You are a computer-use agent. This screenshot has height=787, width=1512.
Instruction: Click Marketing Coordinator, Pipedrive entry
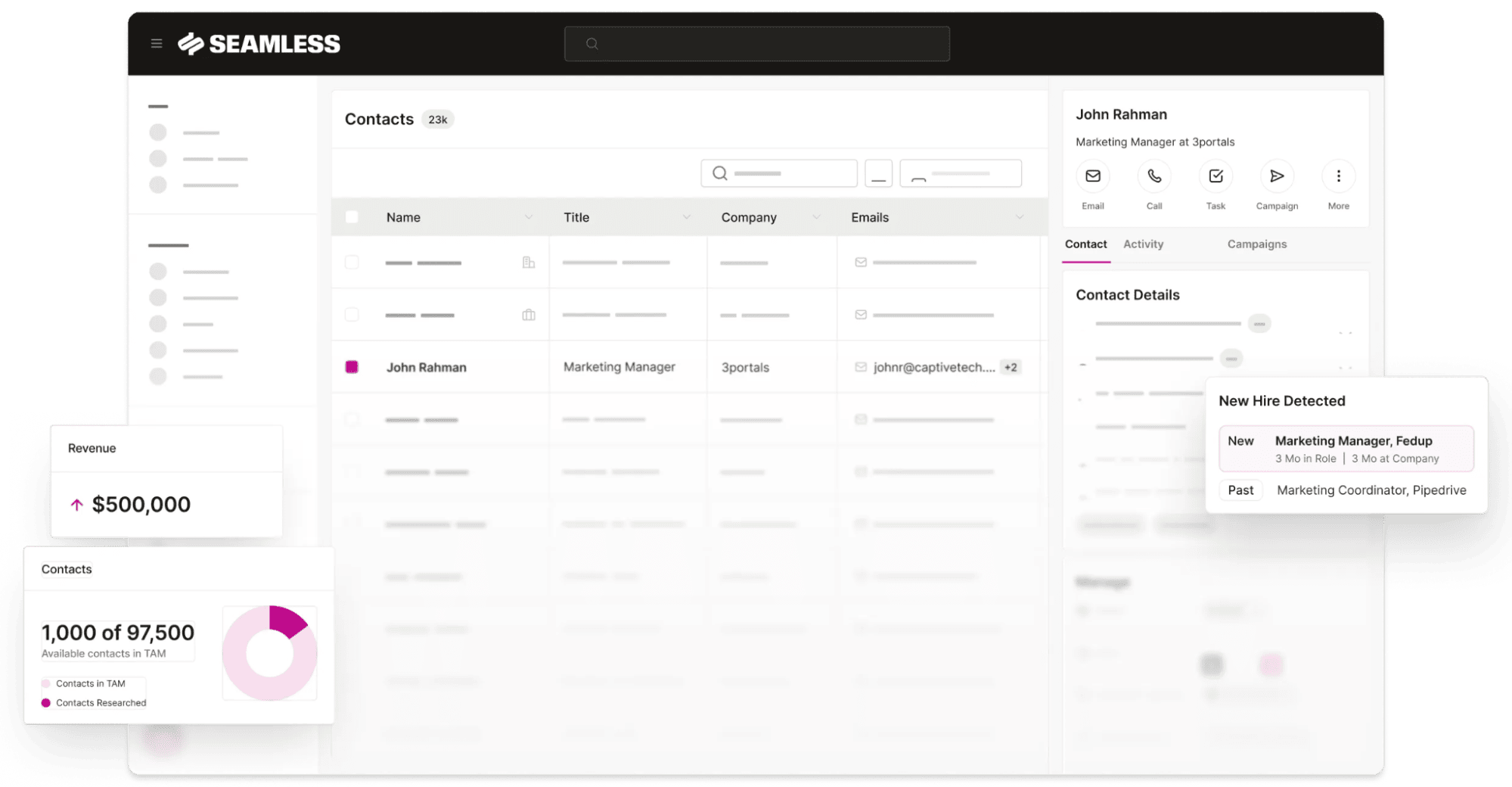click(x=1371, y=490)
